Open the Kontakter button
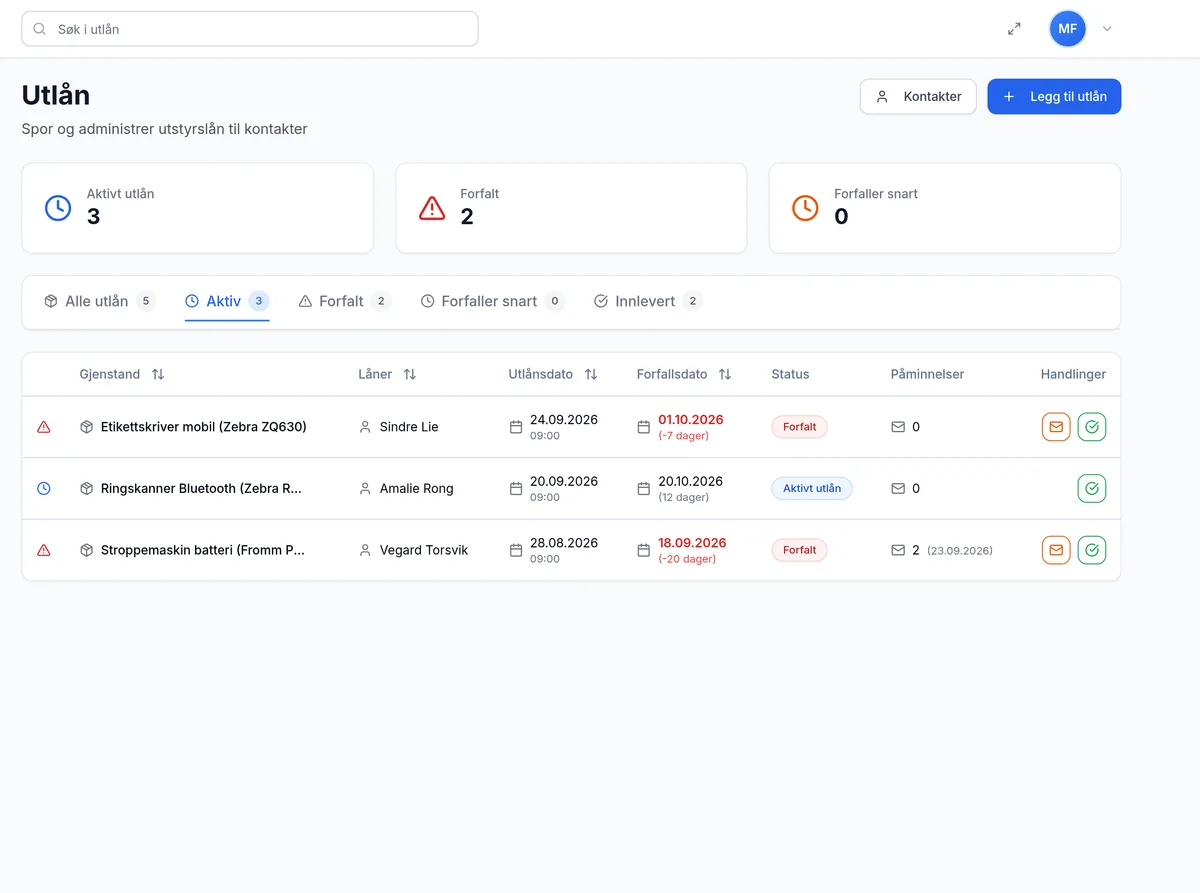 pyautogui.click(x=918, y=97)
